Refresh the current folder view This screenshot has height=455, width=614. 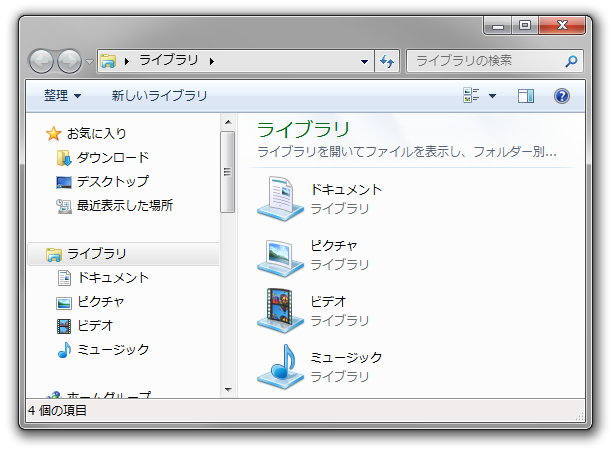click(387, 61)
